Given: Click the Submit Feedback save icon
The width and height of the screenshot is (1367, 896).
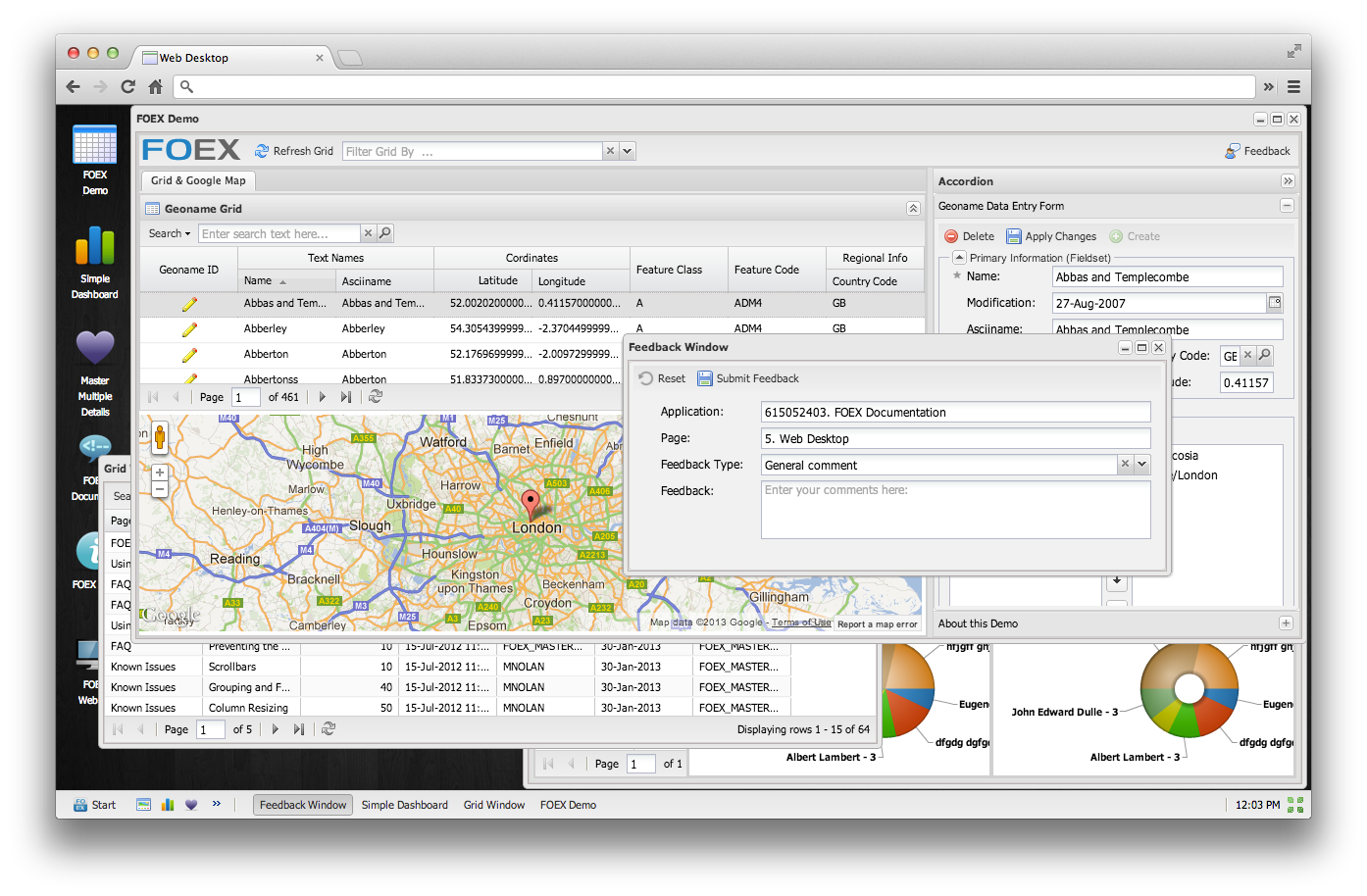Looking at the screenshot, I should (x=705, y=378).
